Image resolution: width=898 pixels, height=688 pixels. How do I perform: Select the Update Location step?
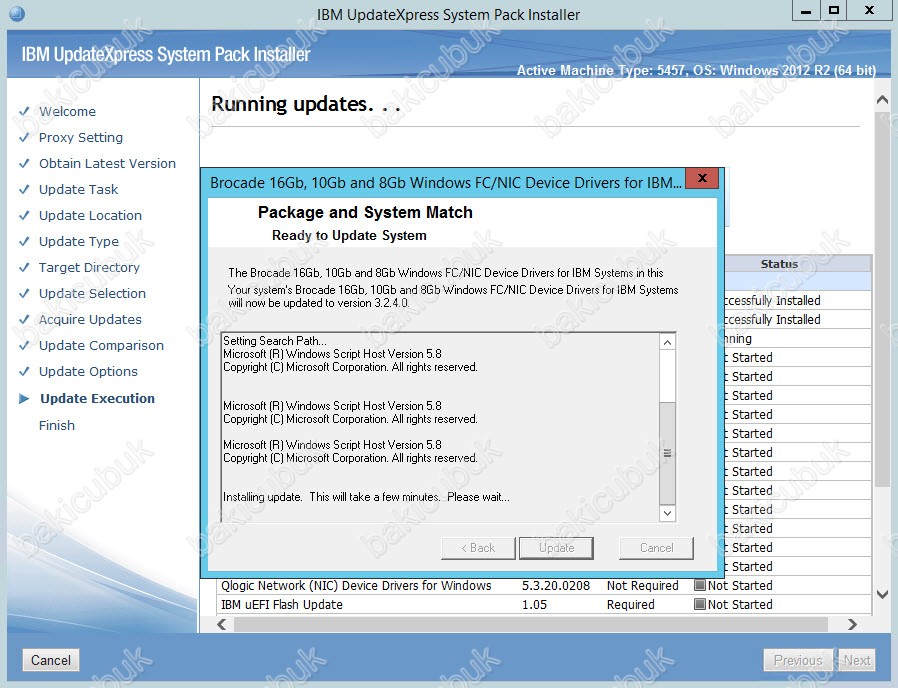pos(90,215)
